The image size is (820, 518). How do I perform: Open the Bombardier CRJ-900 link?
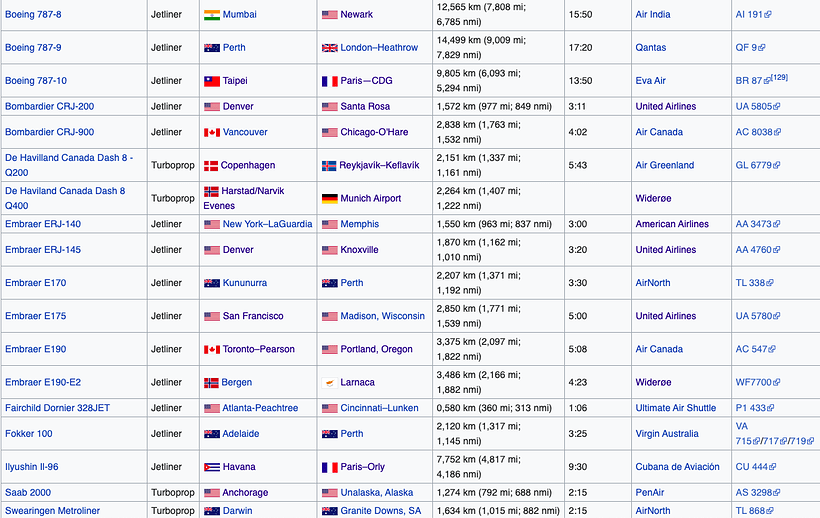coord(50,132)
